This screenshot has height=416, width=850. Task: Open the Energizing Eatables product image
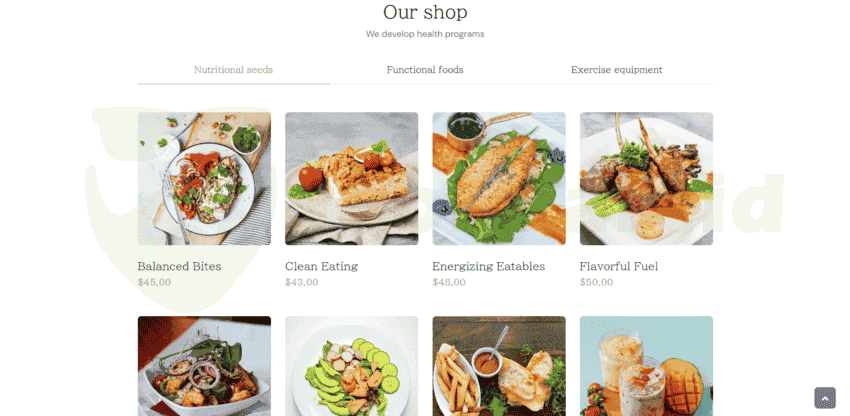499,178
